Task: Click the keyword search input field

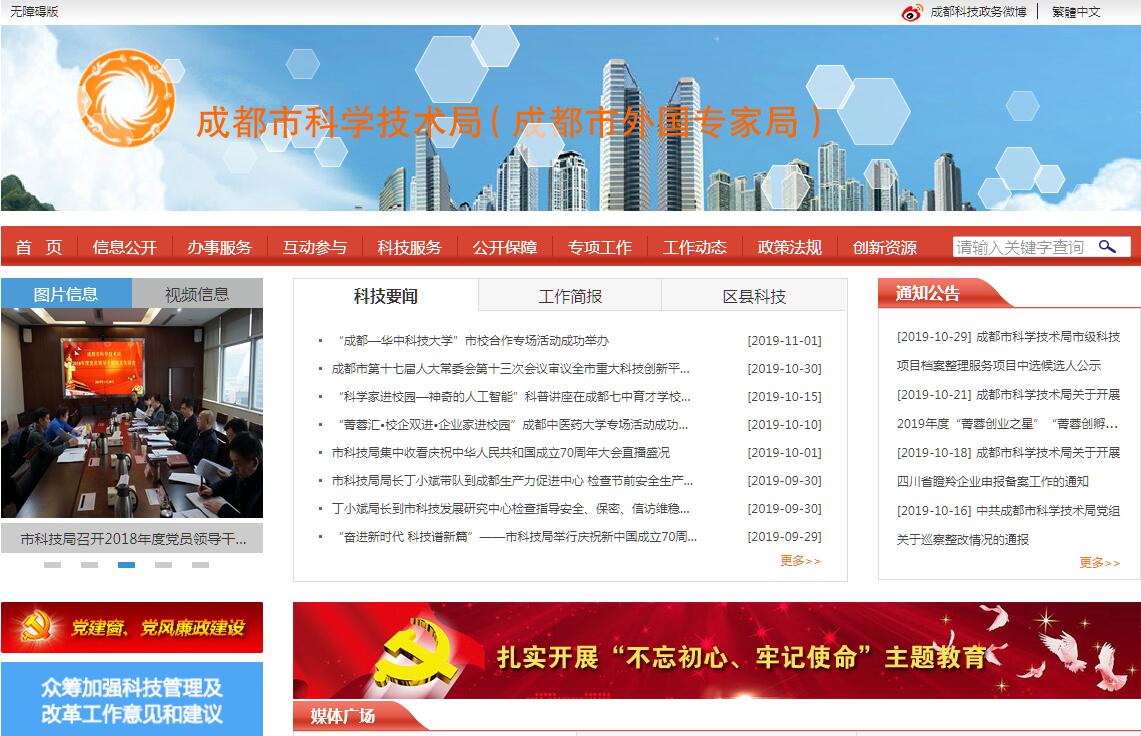Action: pos(1020,247)
